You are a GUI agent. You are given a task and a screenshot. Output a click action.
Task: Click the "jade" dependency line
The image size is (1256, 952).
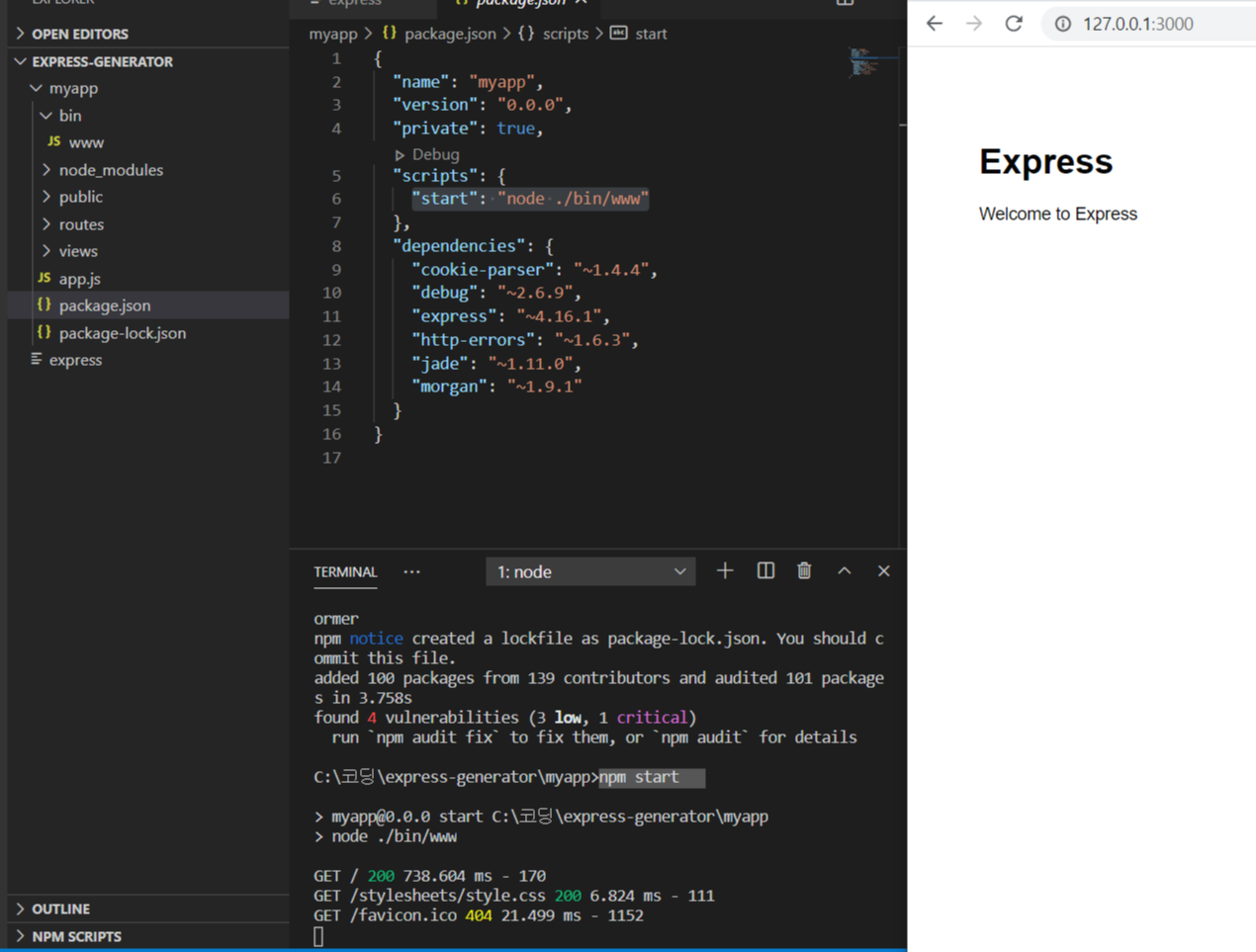click(496, 364)
